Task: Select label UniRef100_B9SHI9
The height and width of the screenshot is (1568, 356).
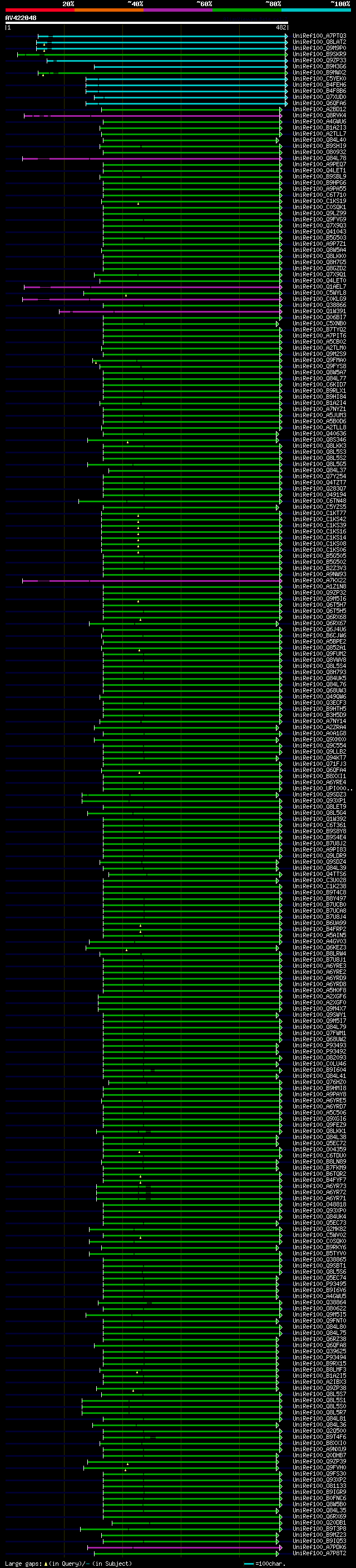Action: 319,146
